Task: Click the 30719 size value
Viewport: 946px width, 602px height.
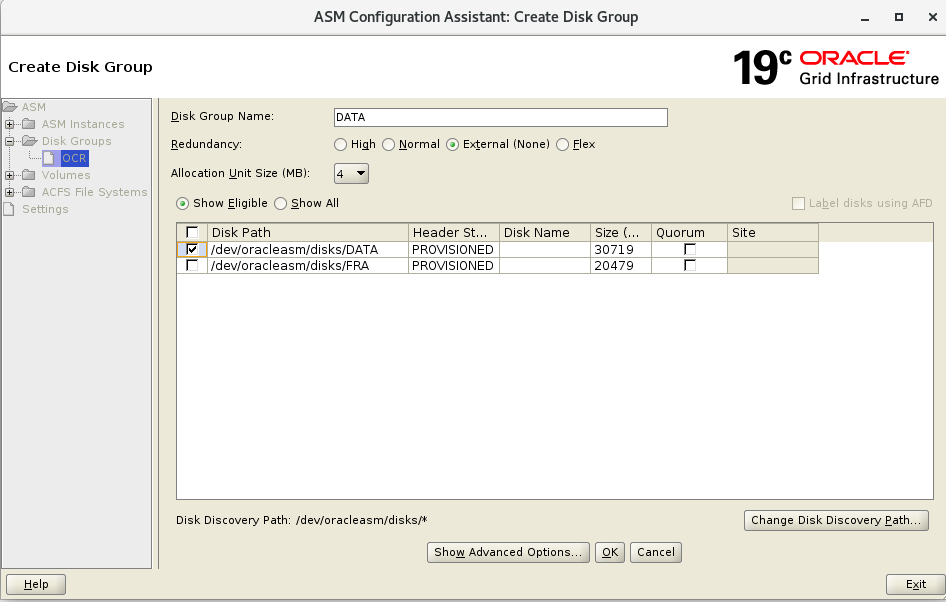Action: coord(614,250)
